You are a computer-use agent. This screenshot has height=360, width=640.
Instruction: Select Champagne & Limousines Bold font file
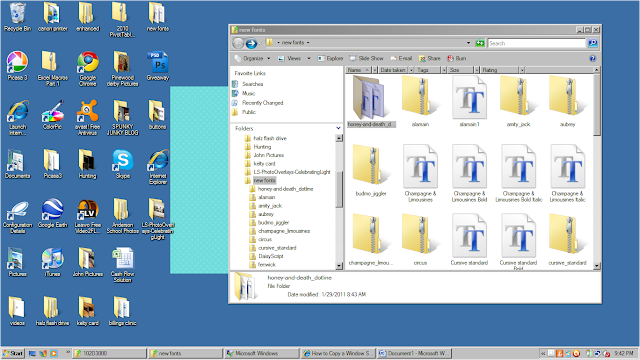(x=469, y=173)
